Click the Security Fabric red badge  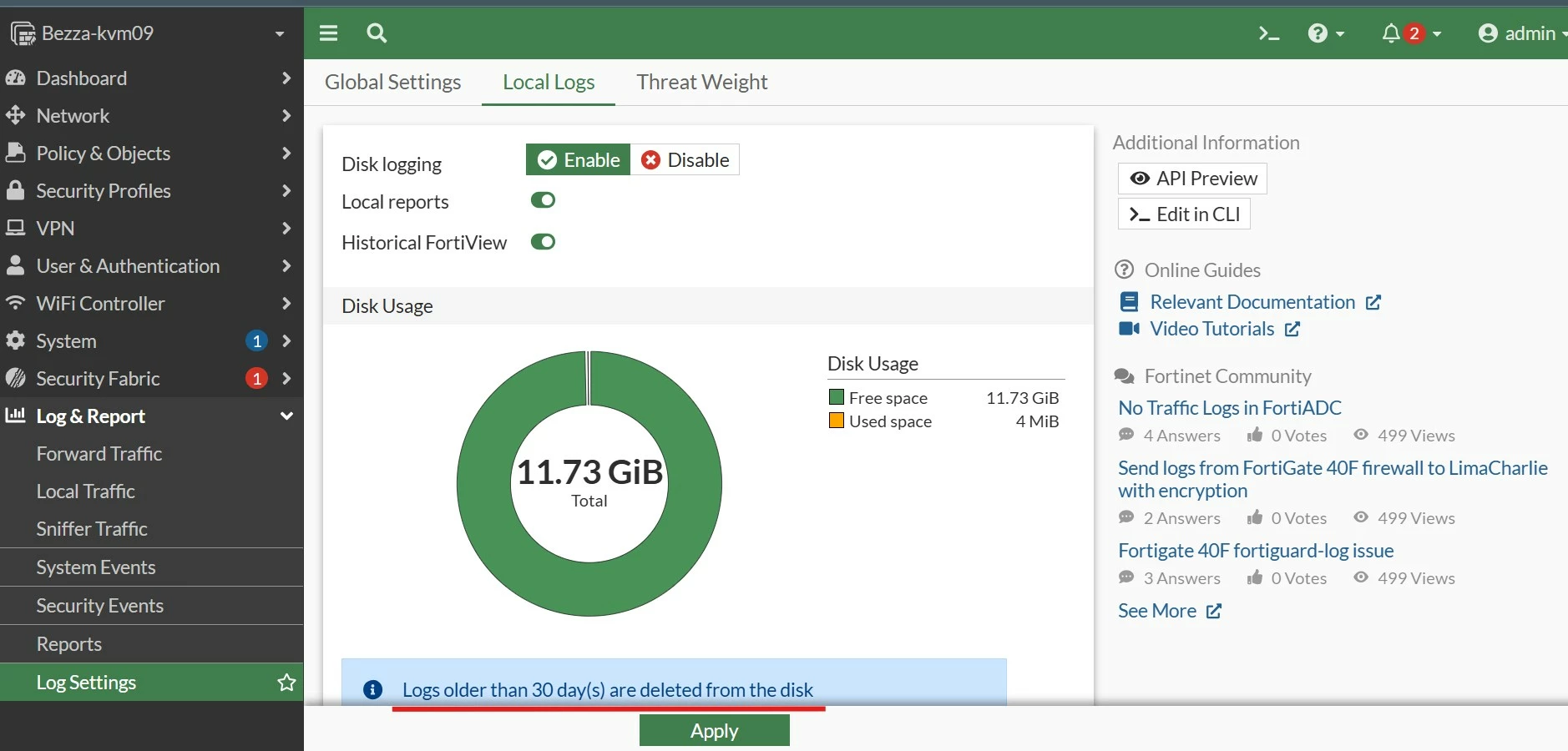tap(257, 378)
